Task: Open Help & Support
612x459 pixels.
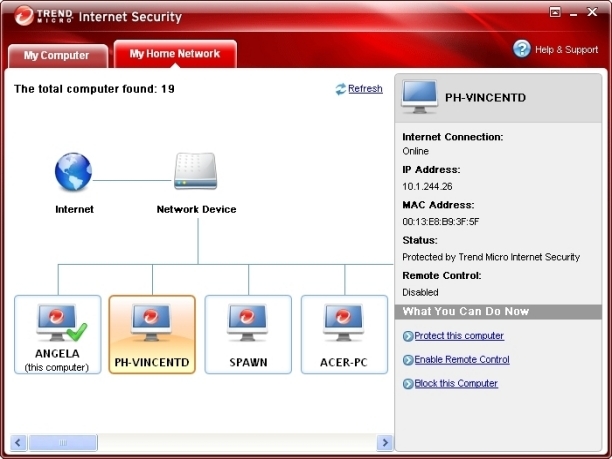Action: click(566, 50)
